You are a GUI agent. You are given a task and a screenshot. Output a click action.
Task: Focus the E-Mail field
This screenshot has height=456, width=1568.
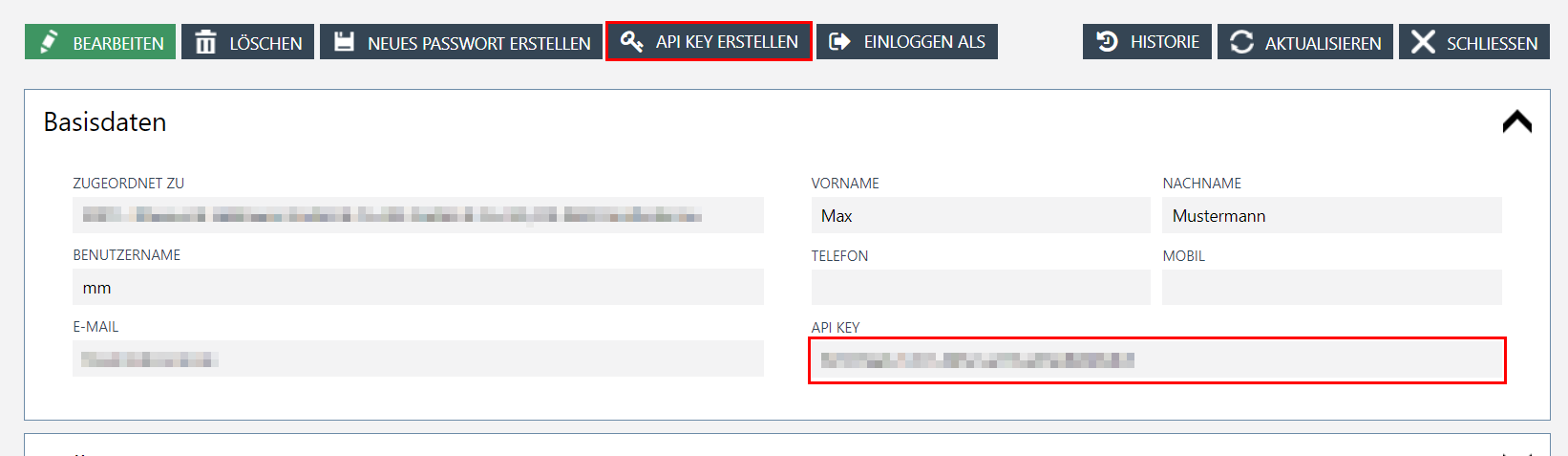point(417,359)
